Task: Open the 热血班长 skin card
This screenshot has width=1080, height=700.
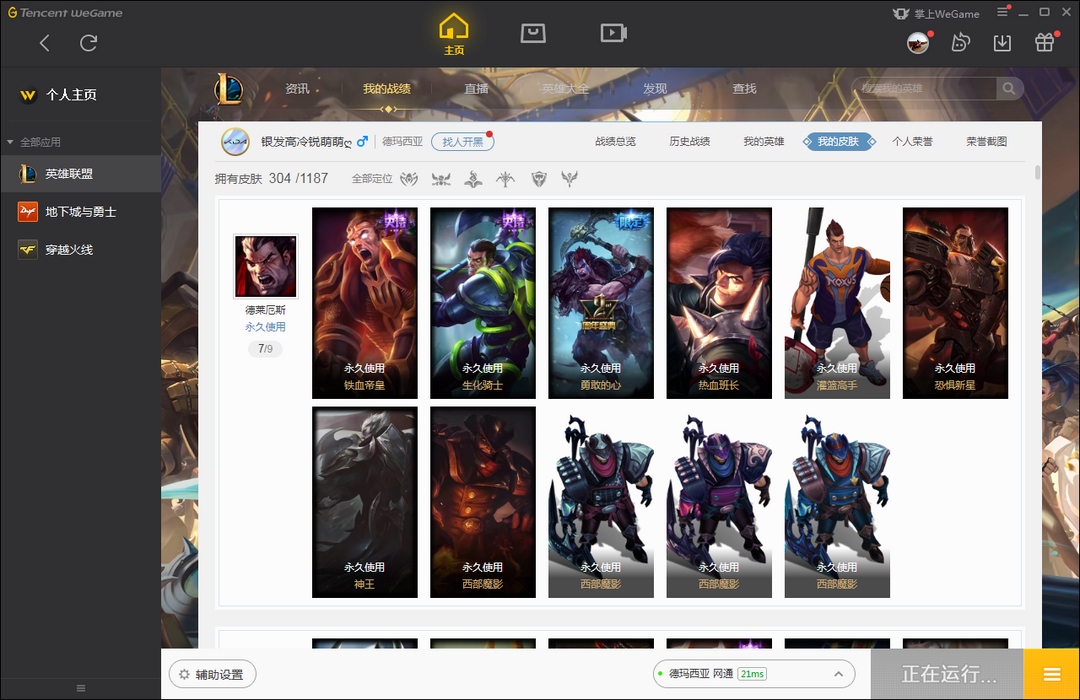Action: [719, 303]
